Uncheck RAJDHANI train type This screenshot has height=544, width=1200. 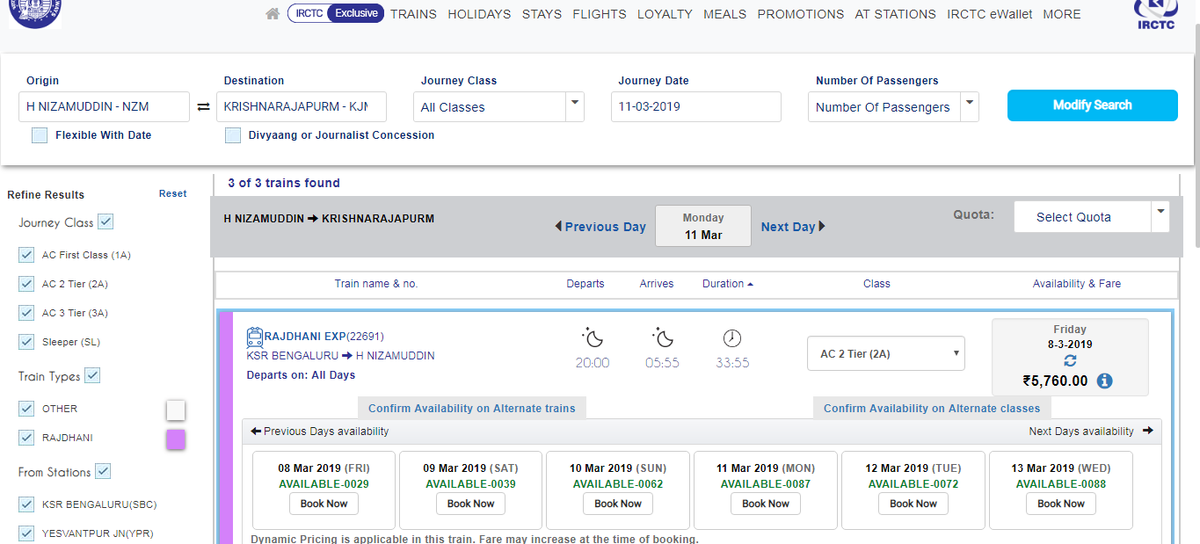click(27, 438)
